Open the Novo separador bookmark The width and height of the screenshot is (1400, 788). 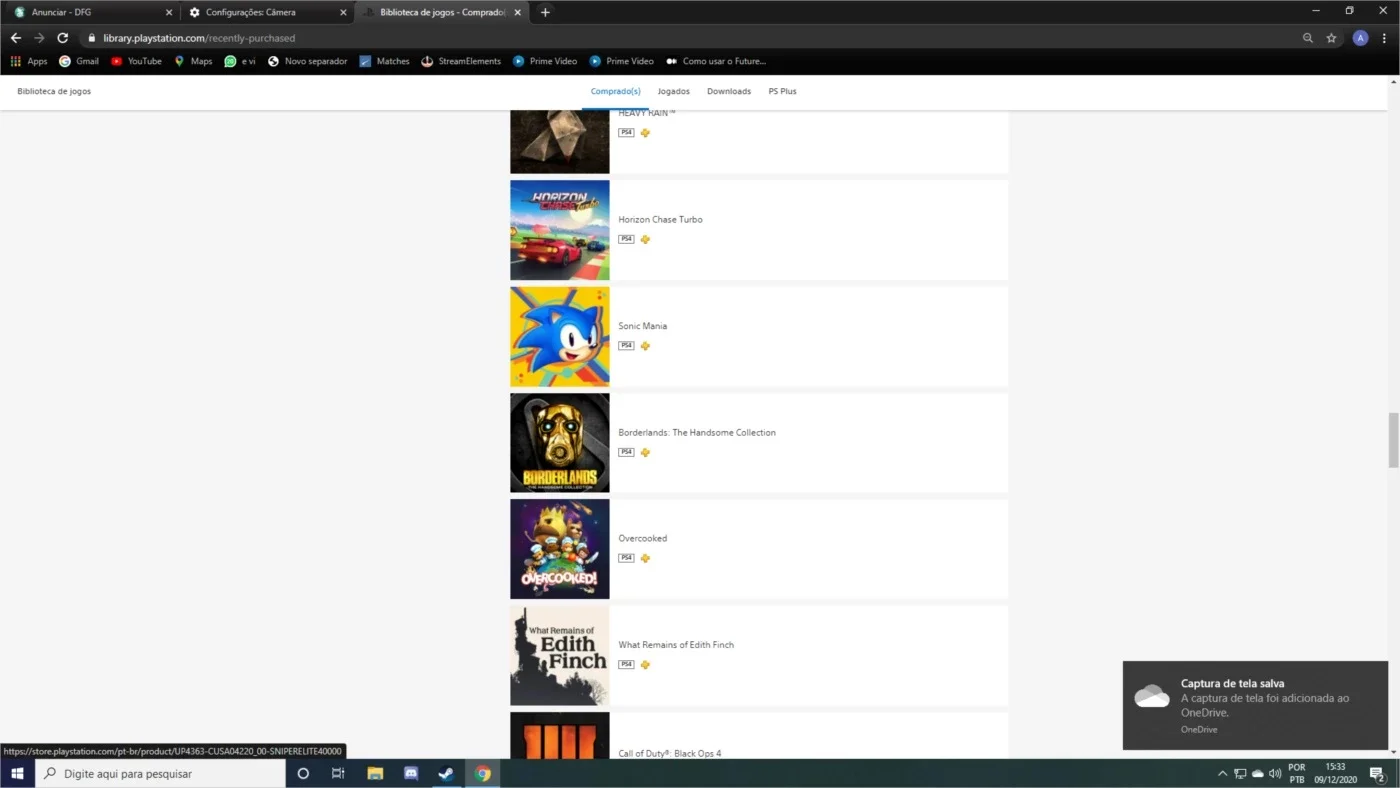tap(307, 61)
